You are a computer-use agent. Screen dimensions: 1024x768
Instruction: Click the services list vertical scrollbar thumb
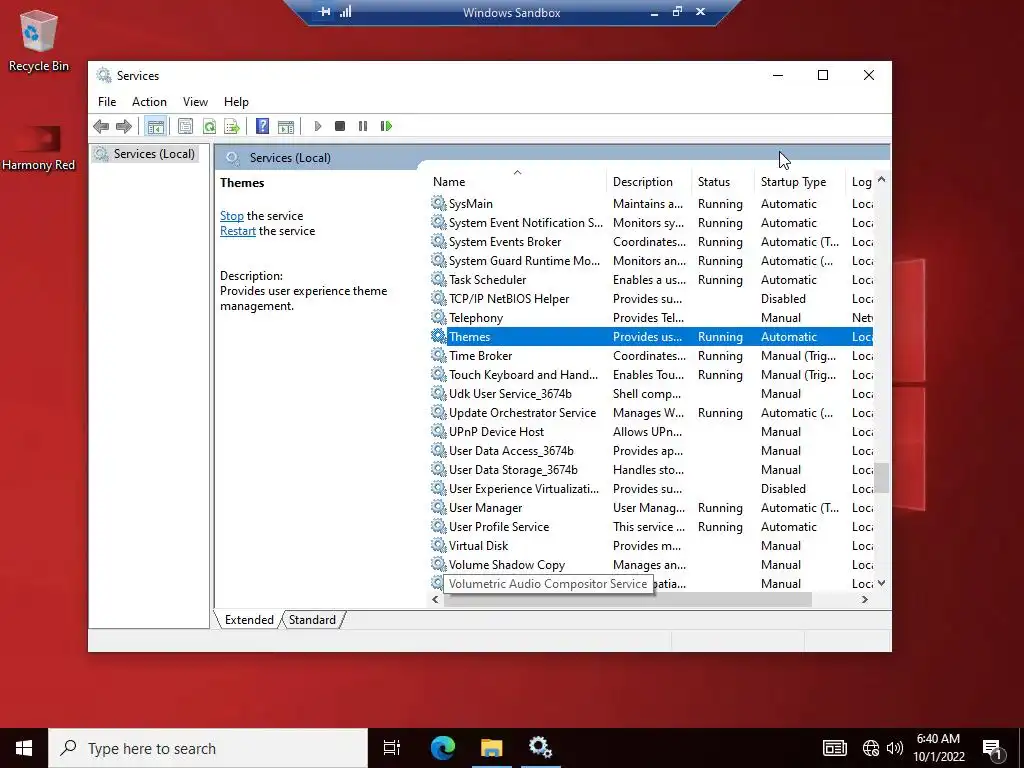(882, 478)
